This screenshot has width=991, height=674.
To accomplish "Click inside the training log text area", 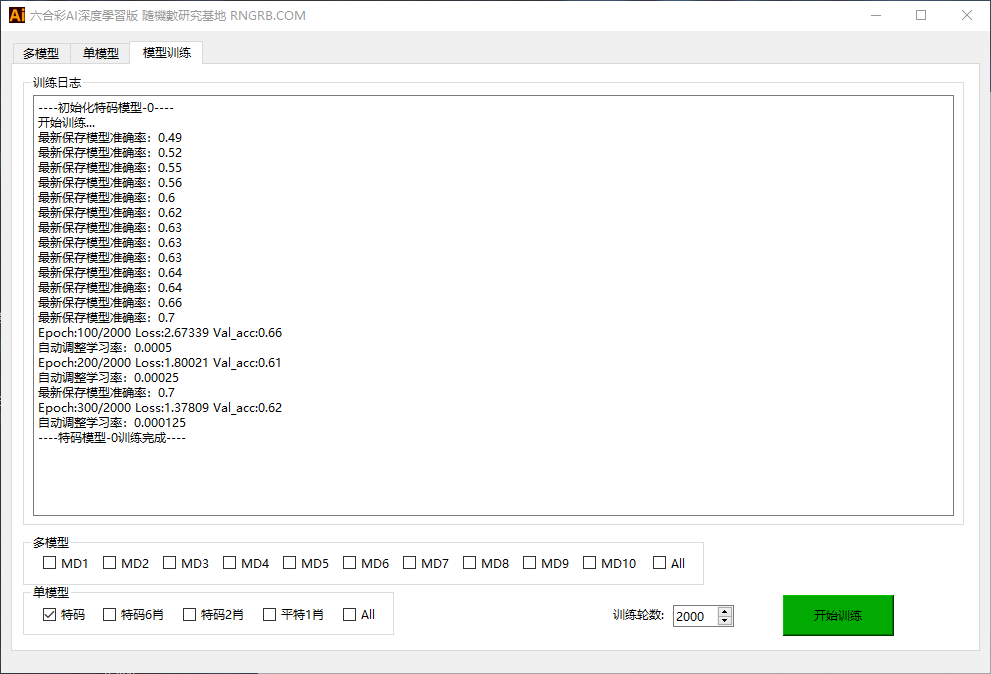I will pyautogui.click(x=493, y=470).
